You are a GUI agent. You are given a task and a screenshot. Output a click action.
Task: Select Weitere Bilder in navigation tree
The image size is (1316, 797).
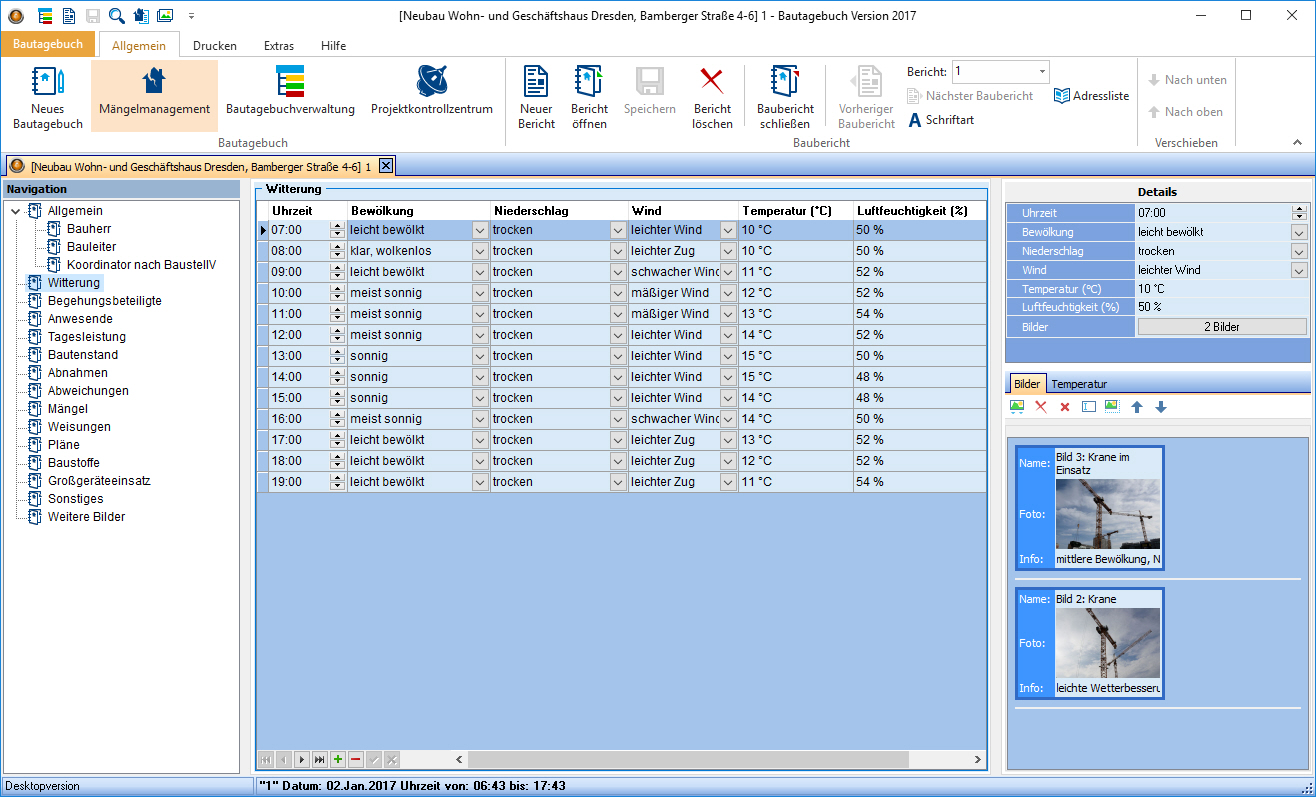[86, 517]
